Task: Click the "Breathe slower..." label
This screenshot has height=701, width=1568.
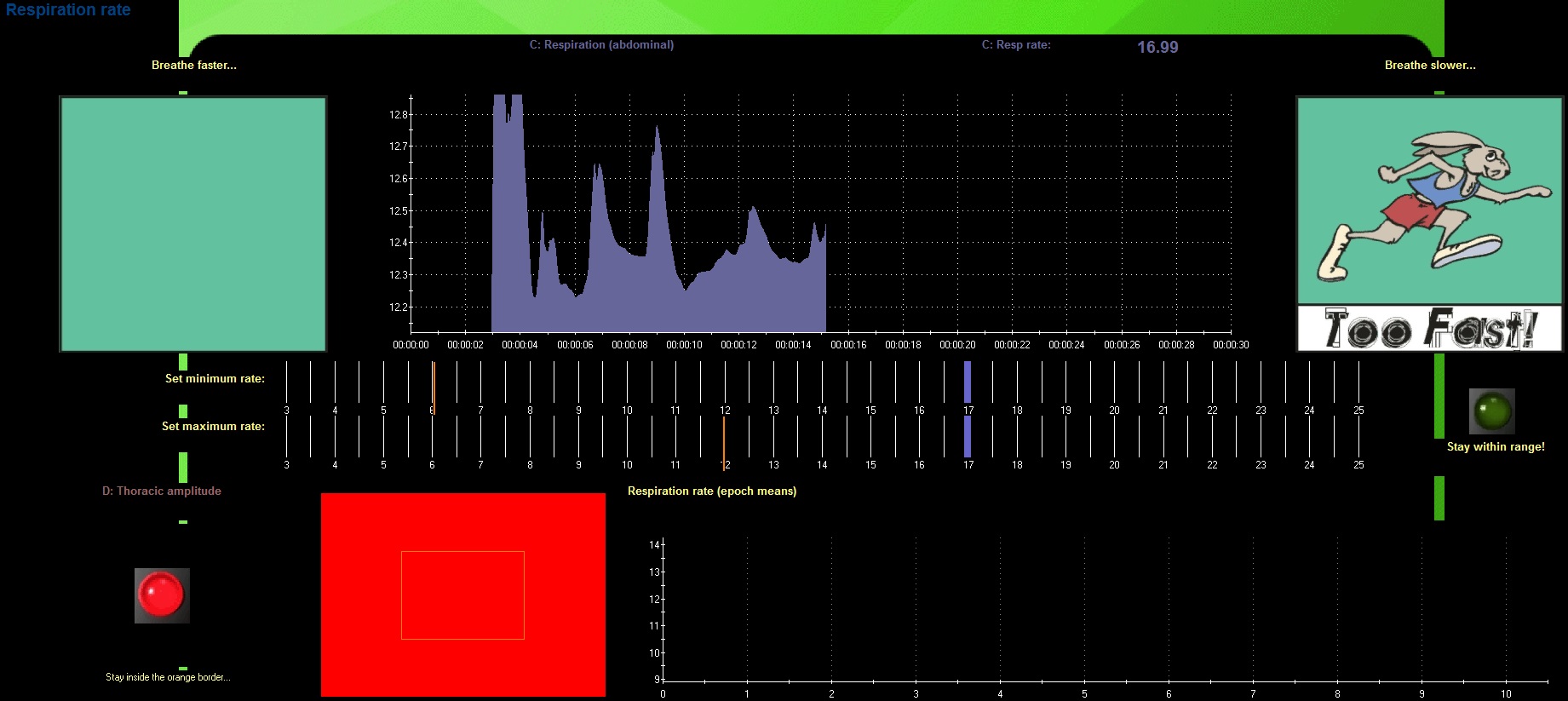Action: coord(1430,66)
